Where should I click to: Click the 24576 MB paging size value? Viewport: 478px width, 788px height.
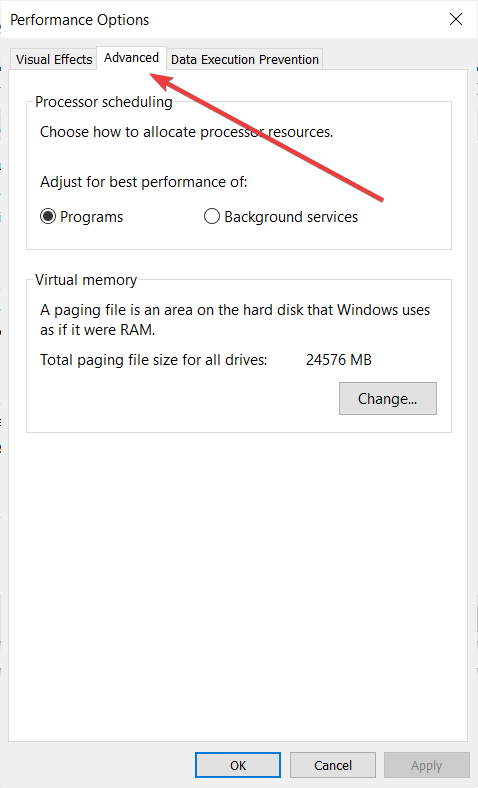point(339,360)
